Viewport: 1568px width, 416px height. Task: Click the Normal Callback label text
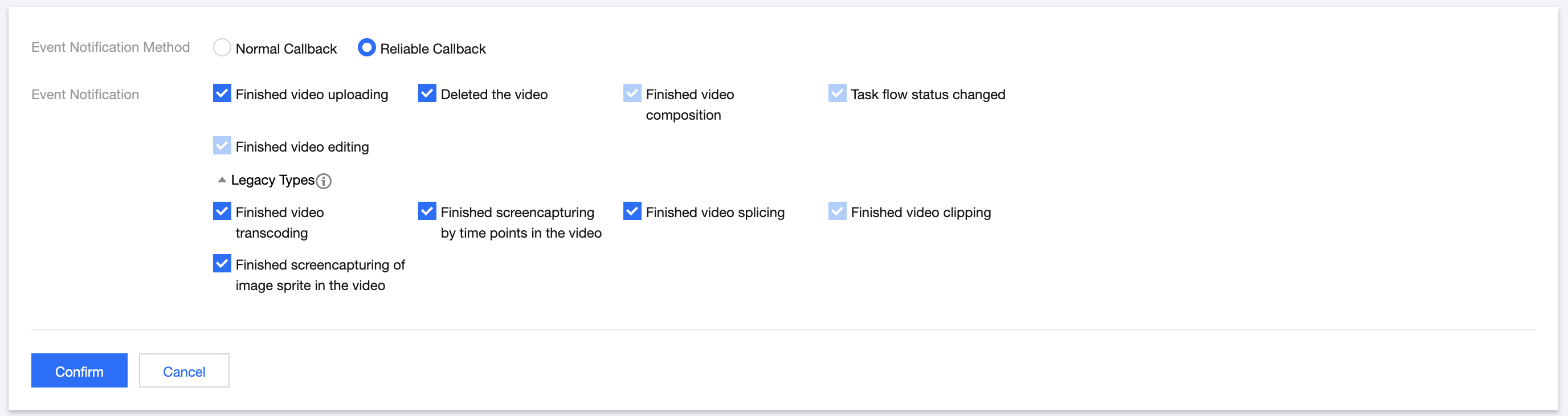[x=286, y=49]
